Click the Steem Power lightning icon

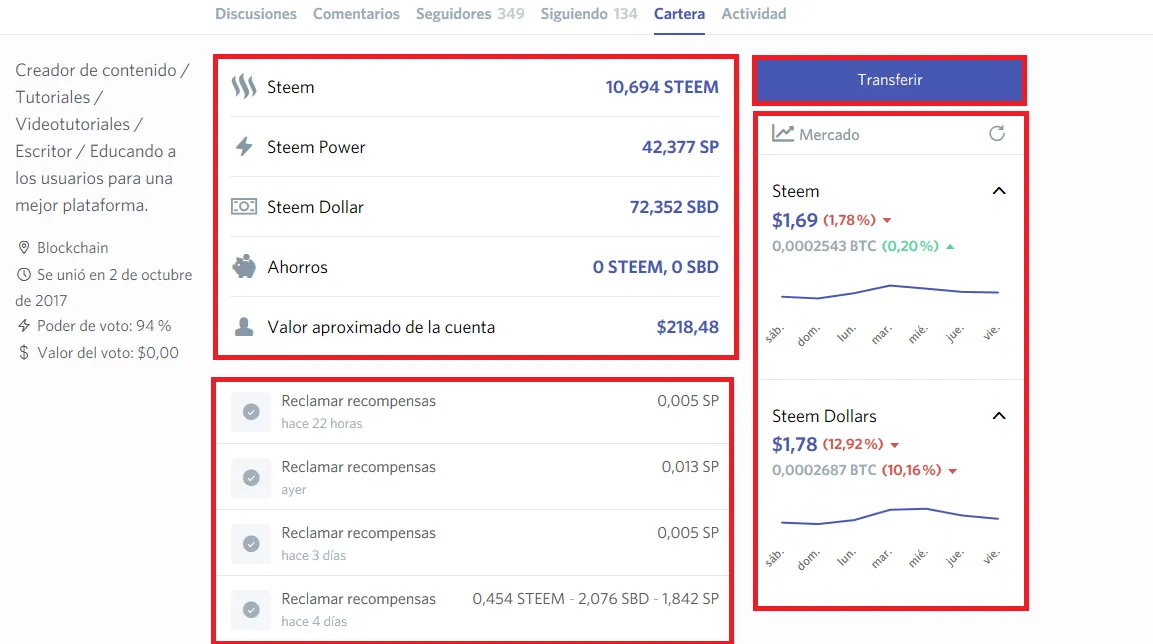coord(244,146)
